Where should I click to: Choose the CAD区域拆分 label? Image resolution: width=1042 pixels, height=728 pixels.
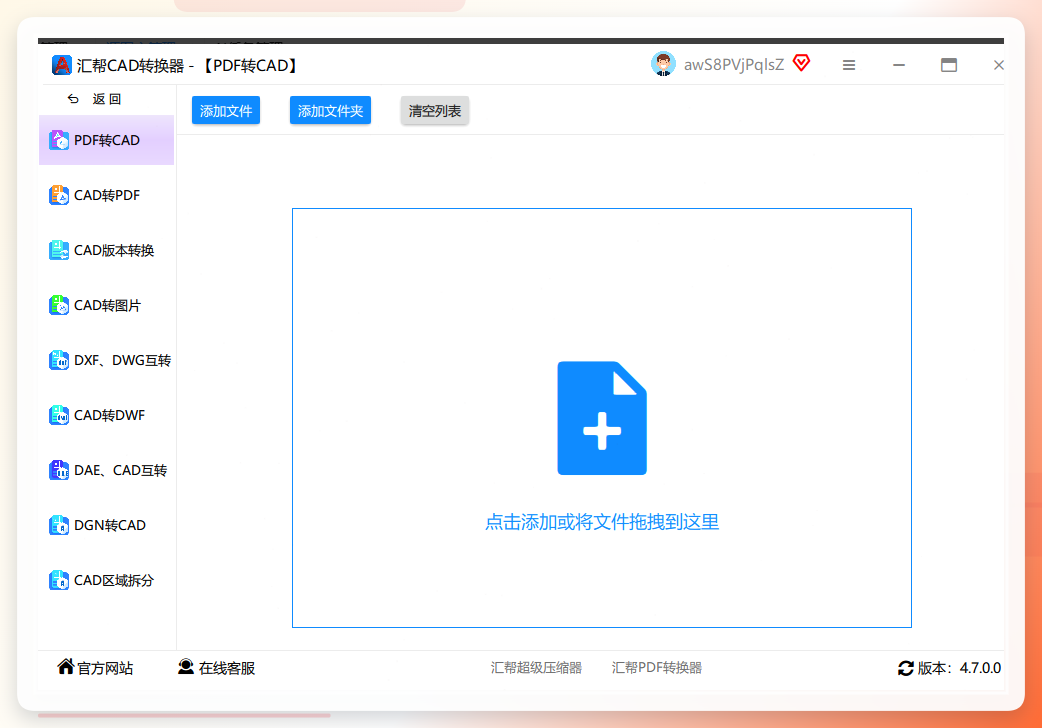(x=114, y=580)
